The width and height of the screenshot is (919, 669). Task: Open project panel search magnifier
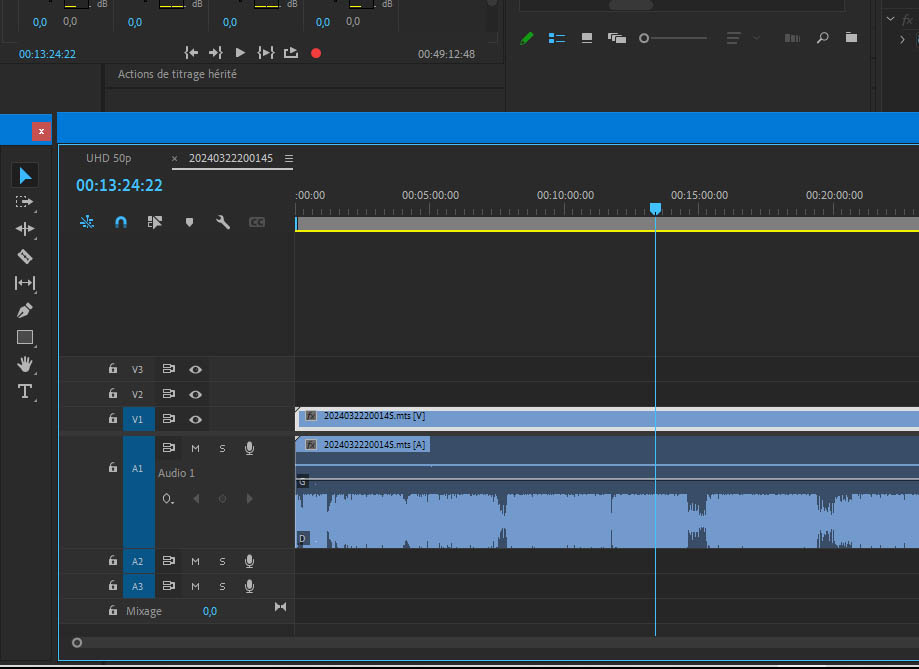click(823, 38)
